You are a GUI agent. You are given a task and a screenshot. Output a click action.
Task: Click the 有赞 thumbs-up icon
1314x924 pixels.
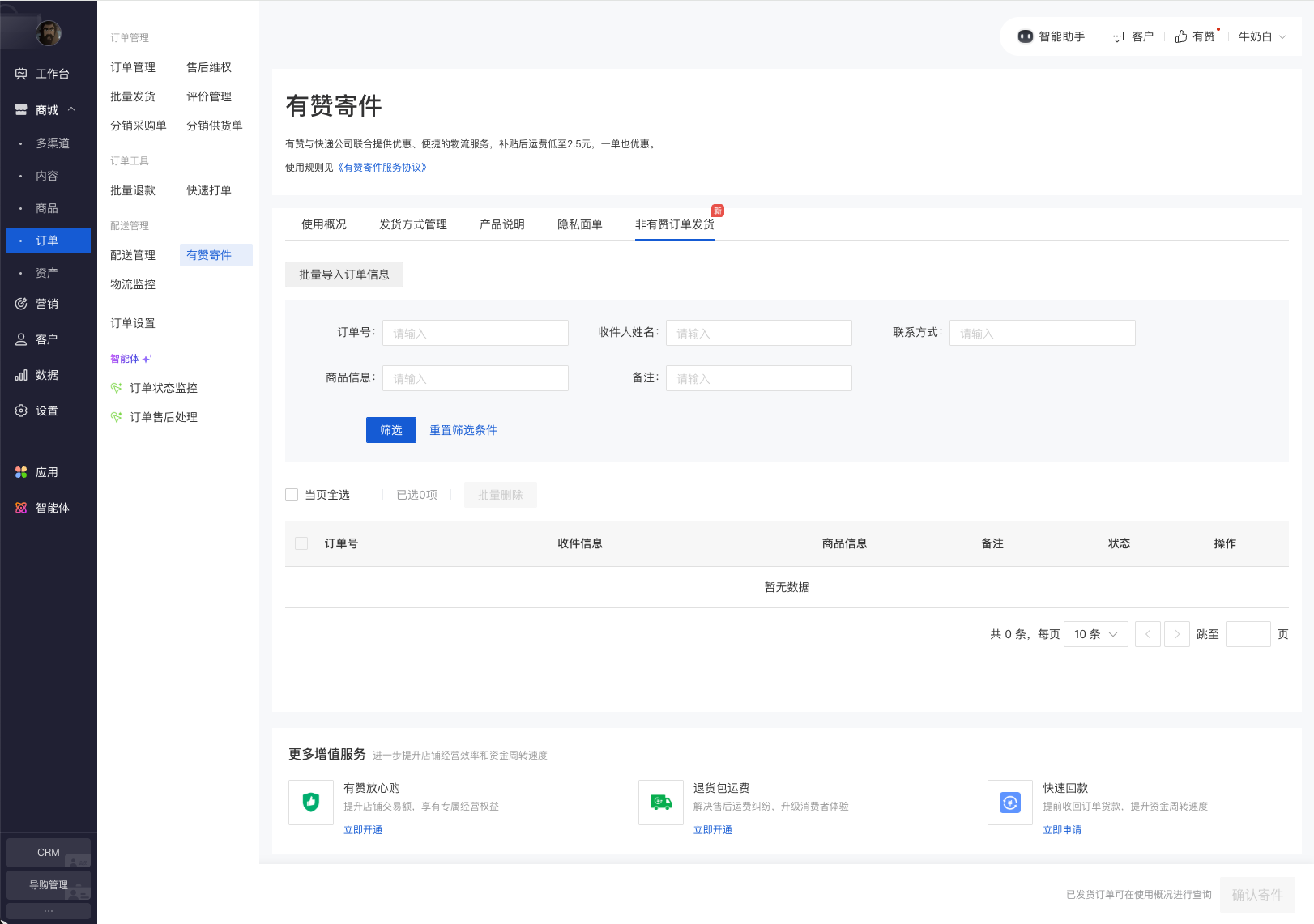click(x=1181, y=36)
